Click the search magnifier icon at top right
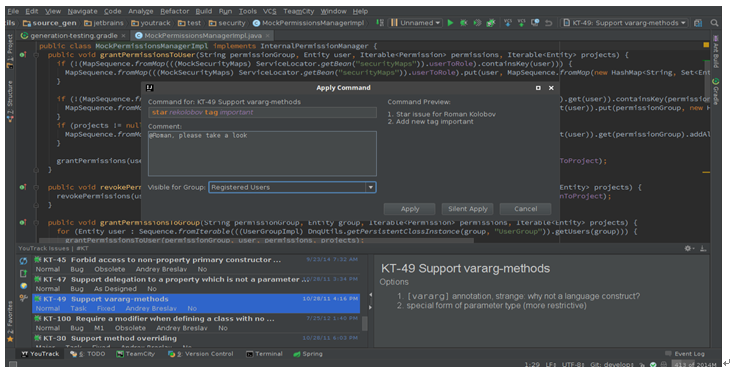736x373 pixels. [714, 23]
